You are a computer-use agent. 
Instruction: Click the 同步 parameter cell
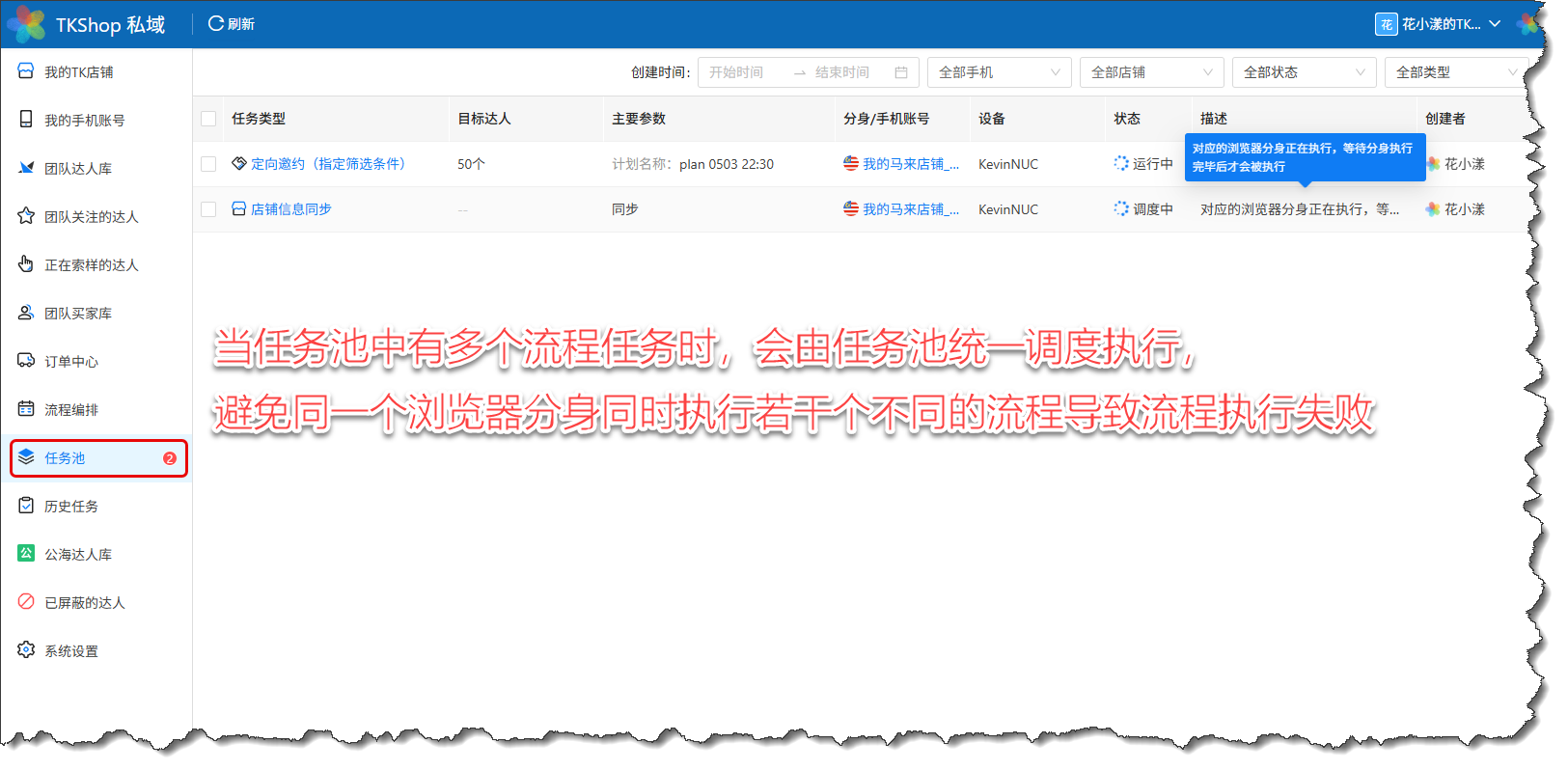625,209
